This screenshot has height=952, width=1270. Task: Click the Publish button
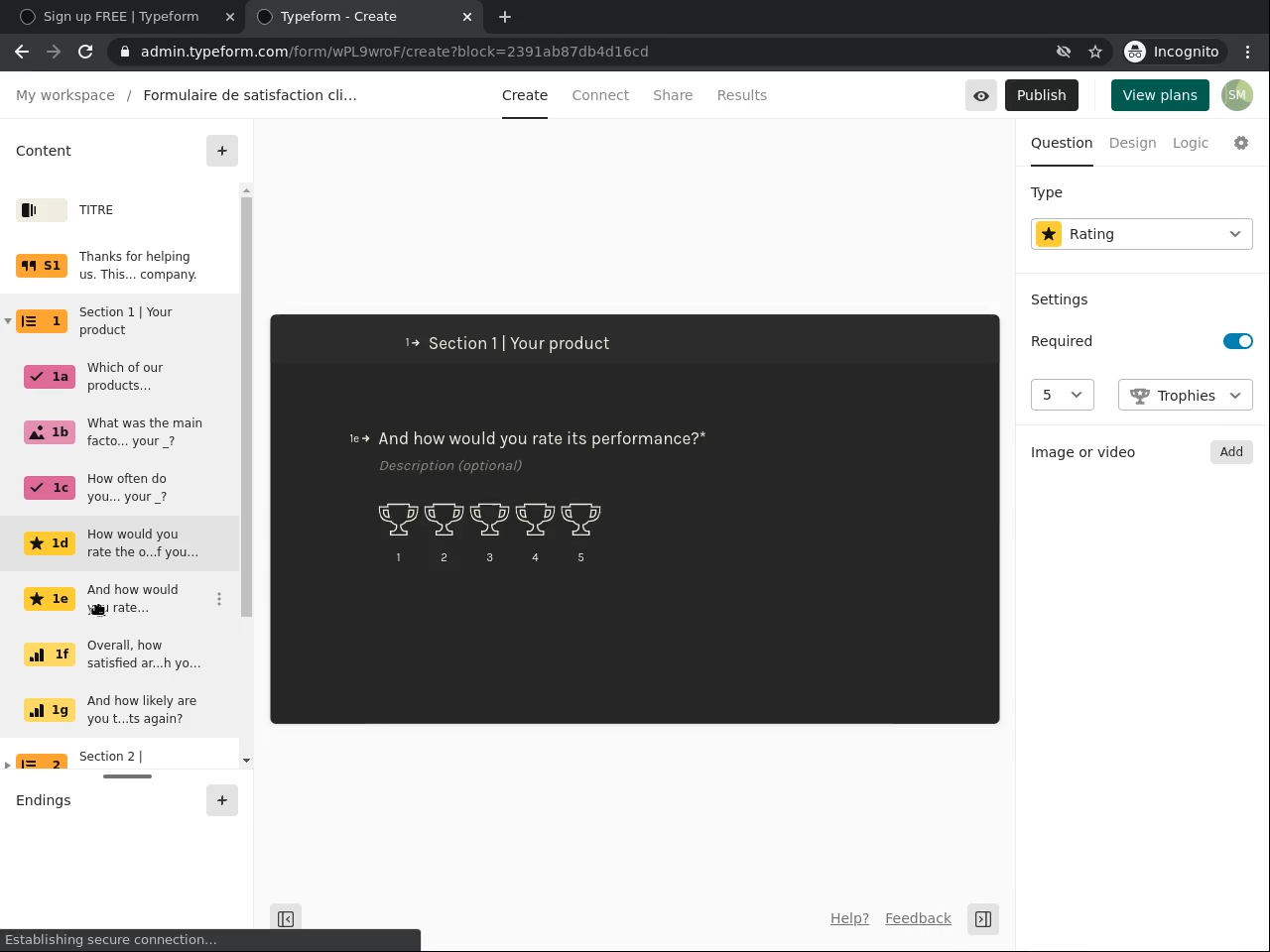point(1042,95)
